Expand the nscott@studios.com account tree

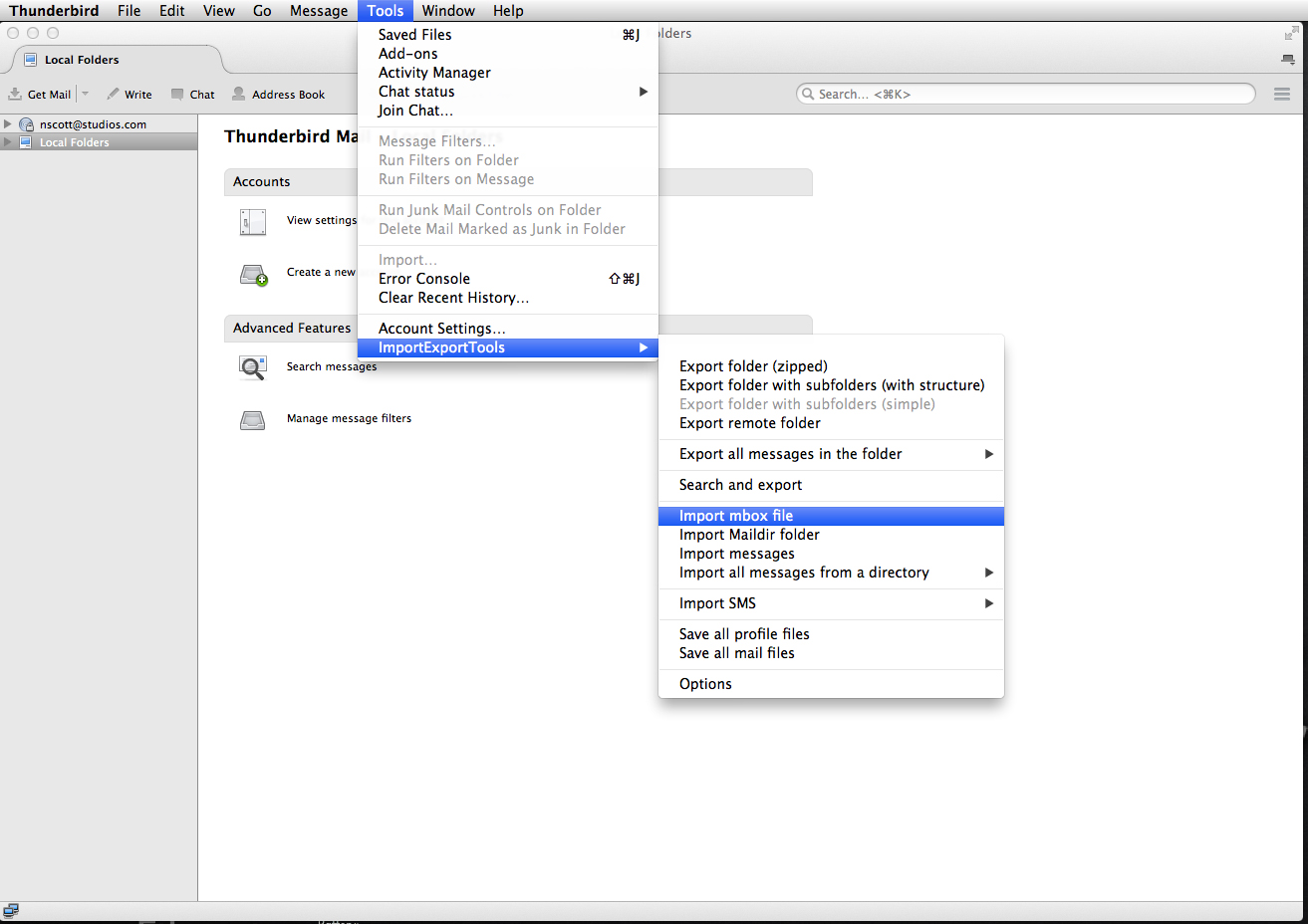8,124
